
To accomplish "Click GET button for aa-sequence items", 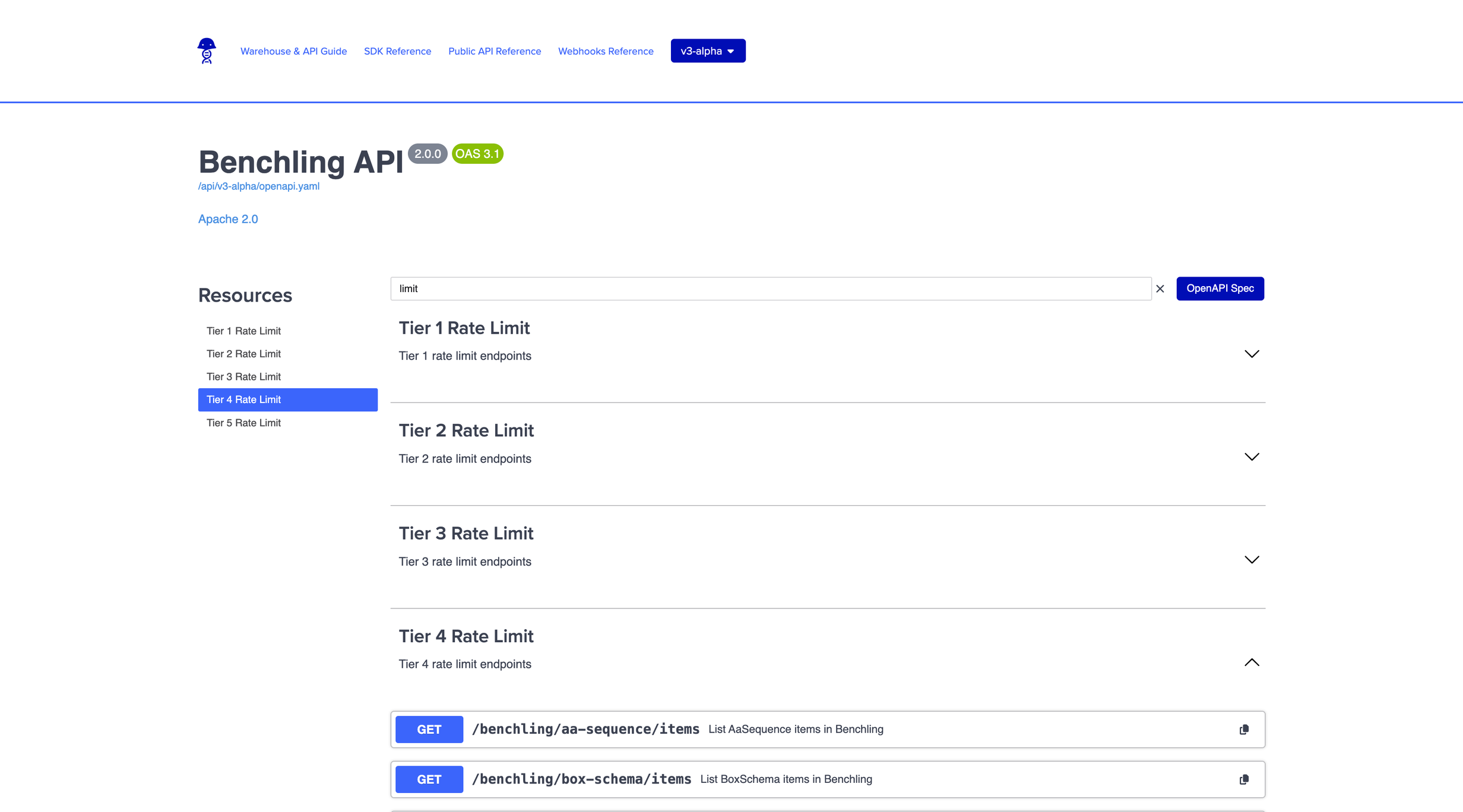I will point(429,729).
